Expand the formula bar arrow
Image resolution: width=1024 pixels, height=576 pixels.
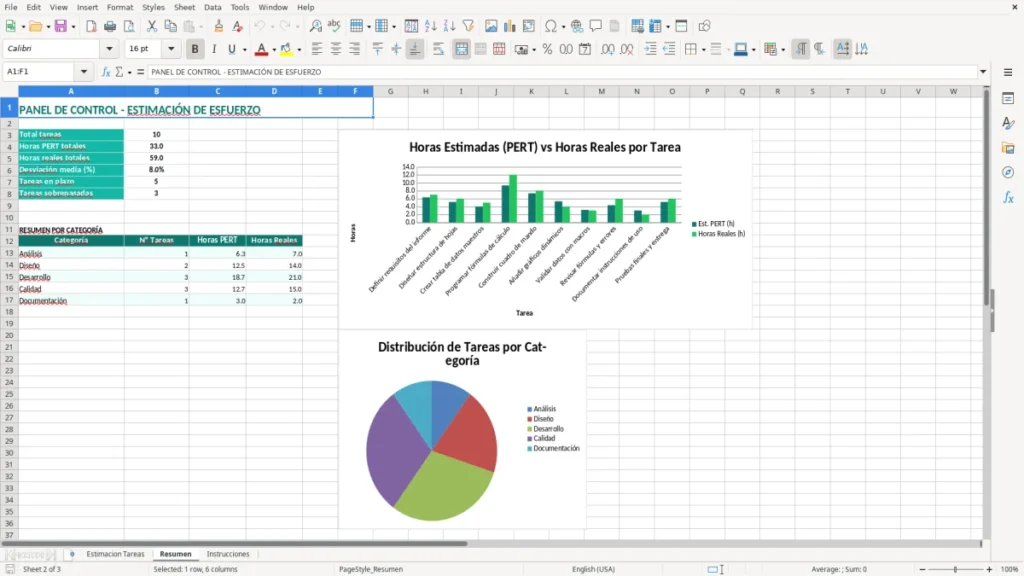[x=983, y=72]
